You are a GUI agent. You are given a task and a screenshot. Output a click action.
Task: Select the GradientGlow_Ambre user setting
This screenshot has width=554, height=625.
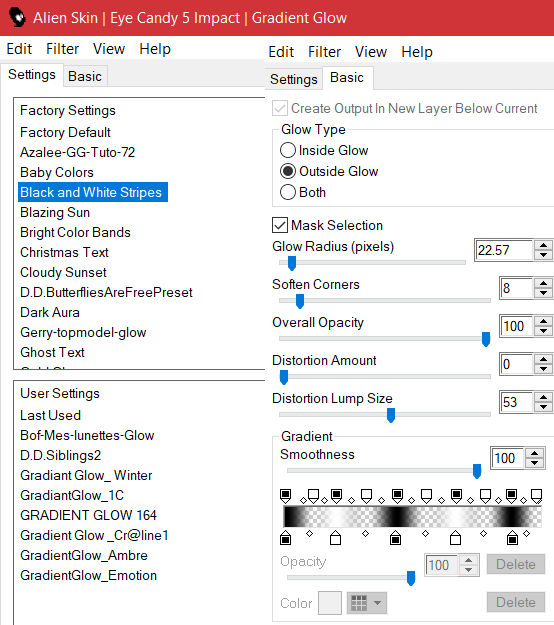pos(84,555)
